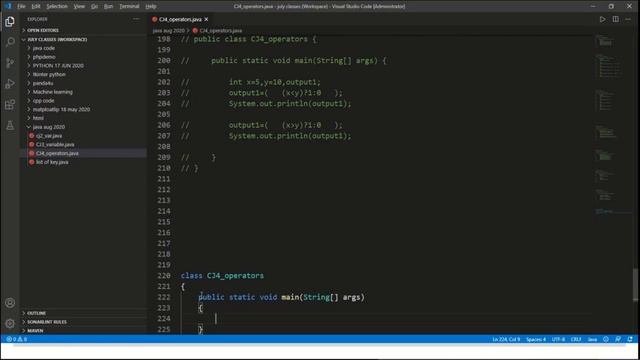This screenshot has width=640, height=360.
Task: Select the CJ4_operators.java editor tab
Action: [x=180, y=19]
